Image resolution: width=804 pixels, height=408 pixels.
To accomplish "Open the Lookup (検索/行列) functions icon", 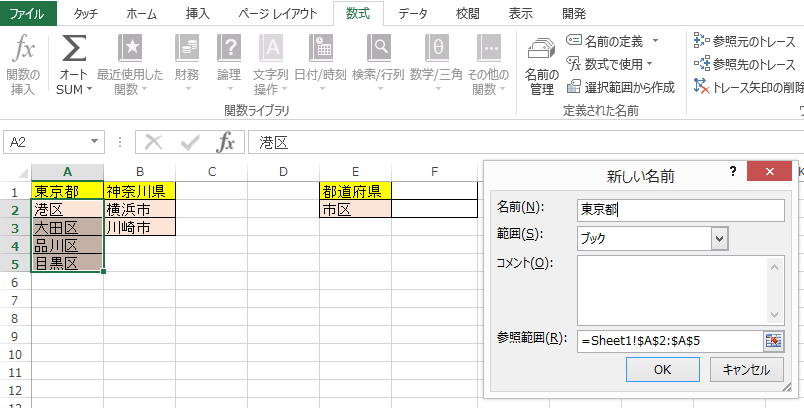I will [379, 48].
